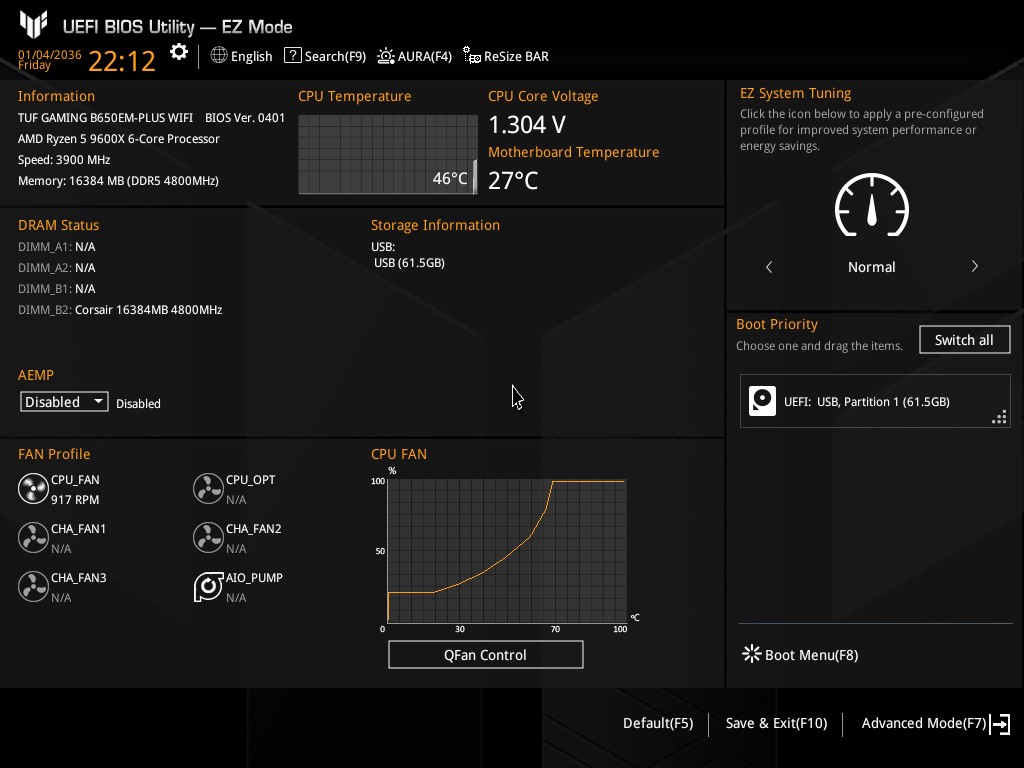This screenshot has width=1024, height=768.
Task: Go to next EZ tuning profile arrow
Action: click(x=974, y=266)
